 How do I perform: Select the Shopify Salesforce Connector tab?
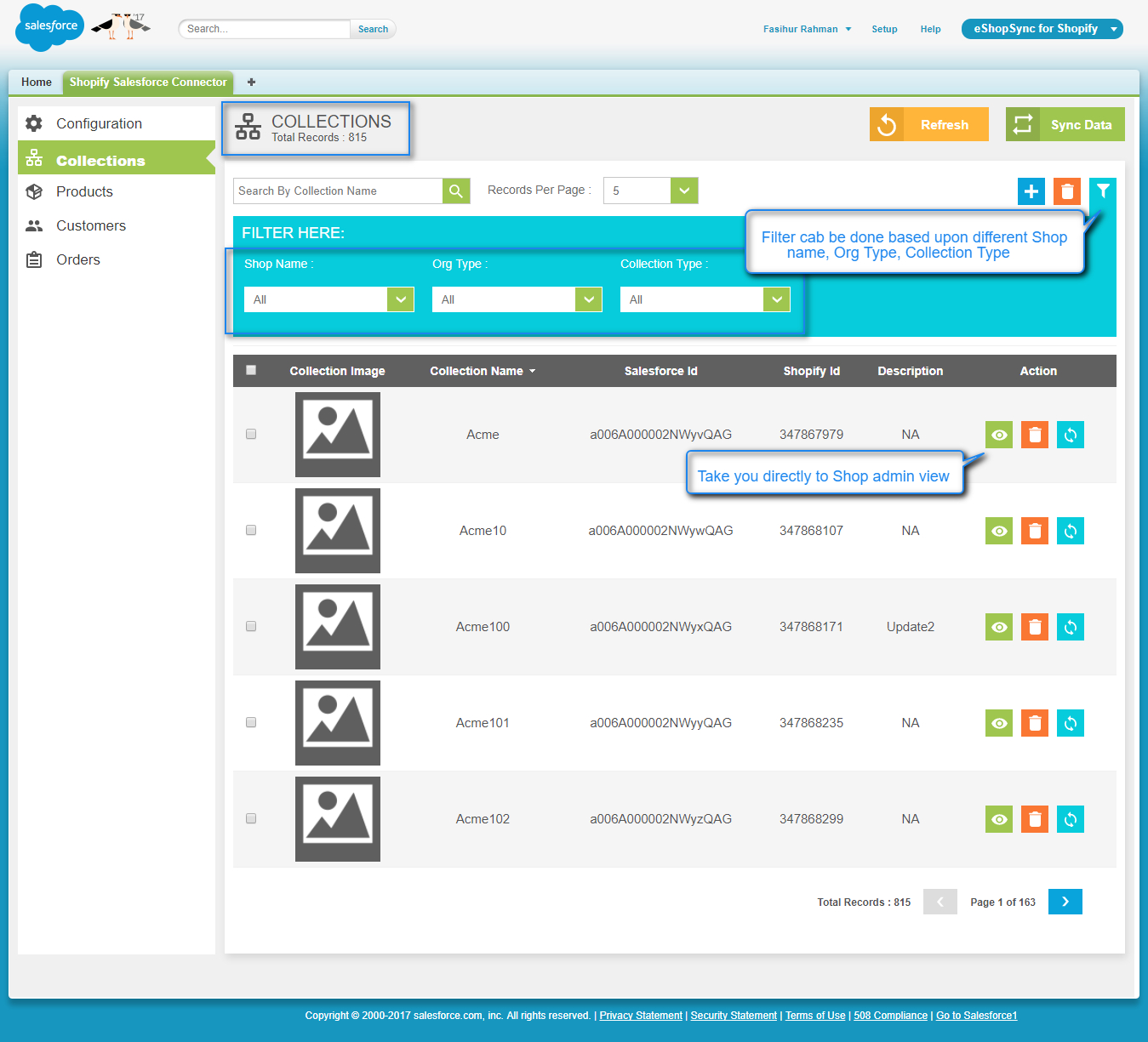[x=148, y=83]
